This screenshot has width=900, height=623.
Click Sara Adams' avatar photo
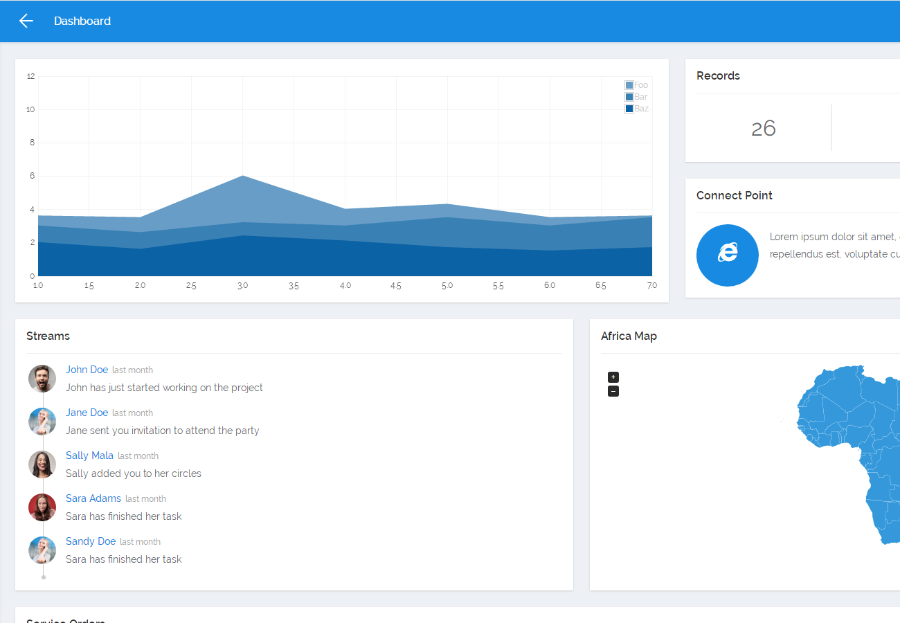tap(42, 508)
